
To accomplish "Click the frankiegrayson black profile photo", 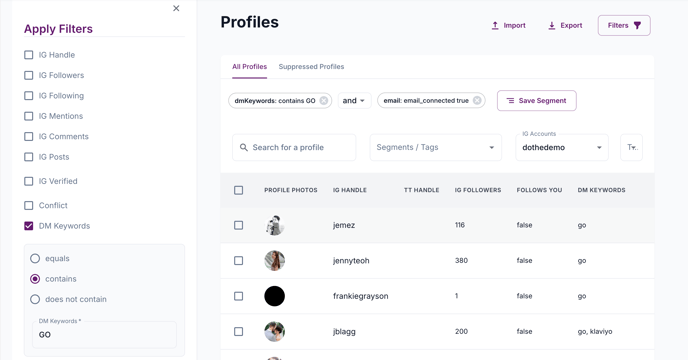I will click(275, 296).
